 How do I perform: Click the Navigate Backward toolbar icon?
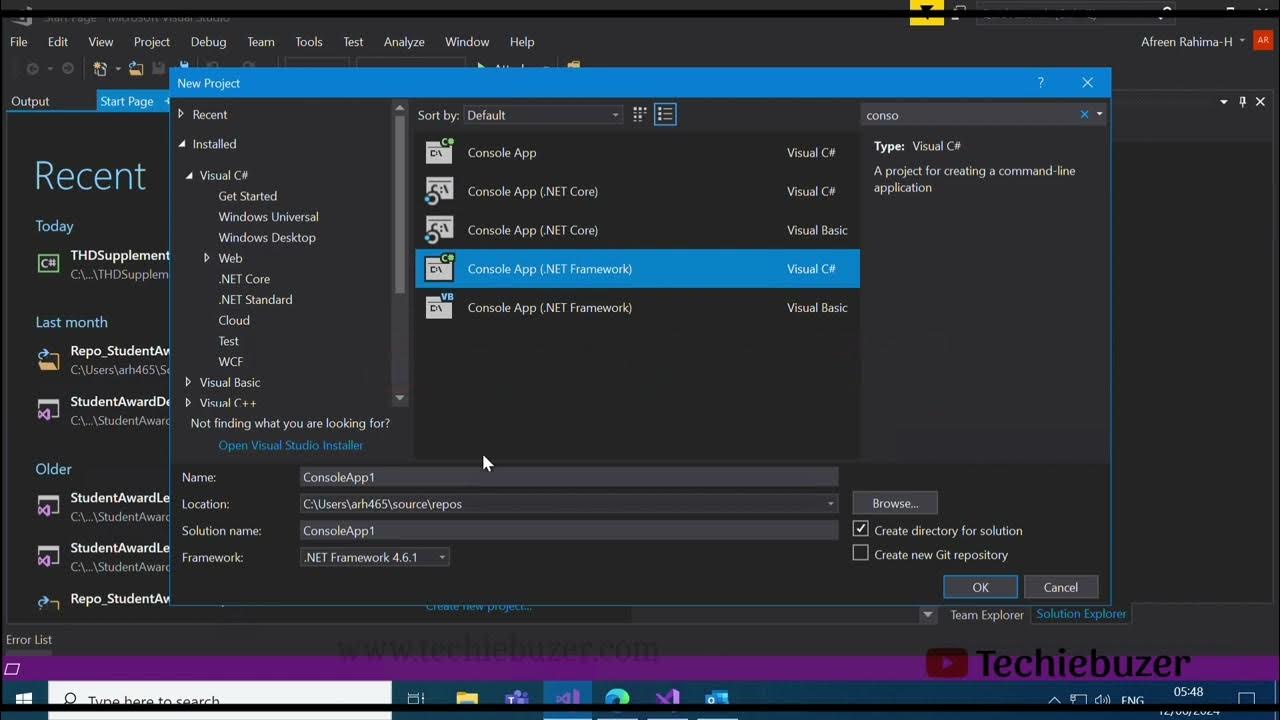pos(32,68)
